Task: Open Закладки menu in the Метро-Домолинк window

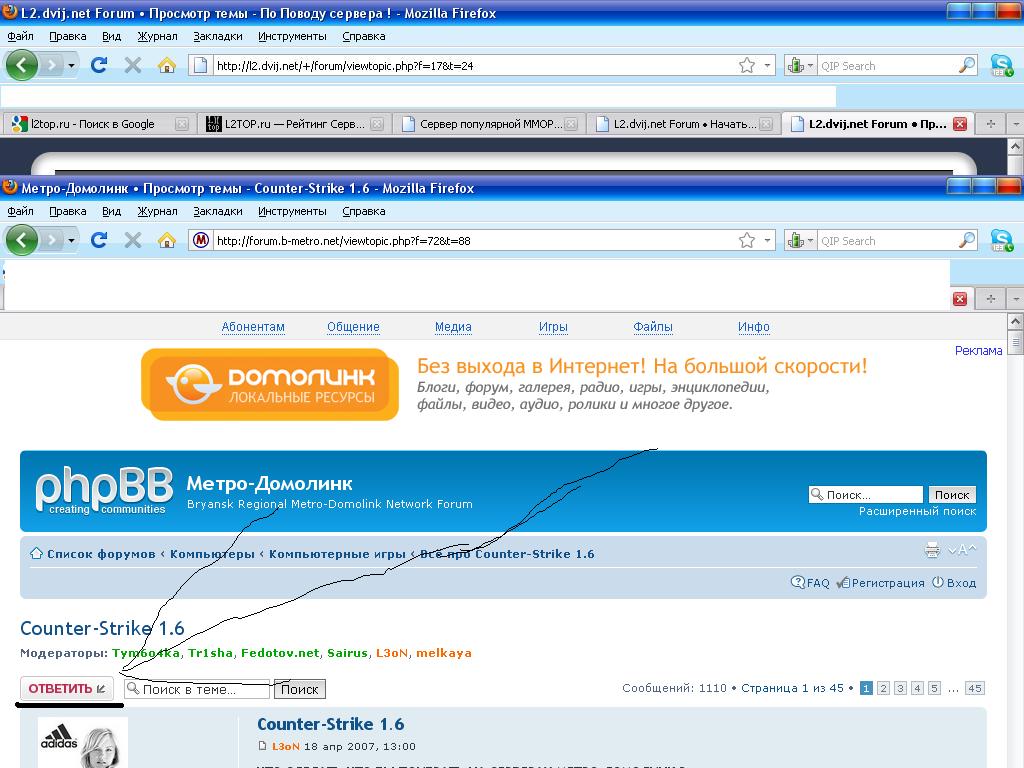Action: (217, 211)
